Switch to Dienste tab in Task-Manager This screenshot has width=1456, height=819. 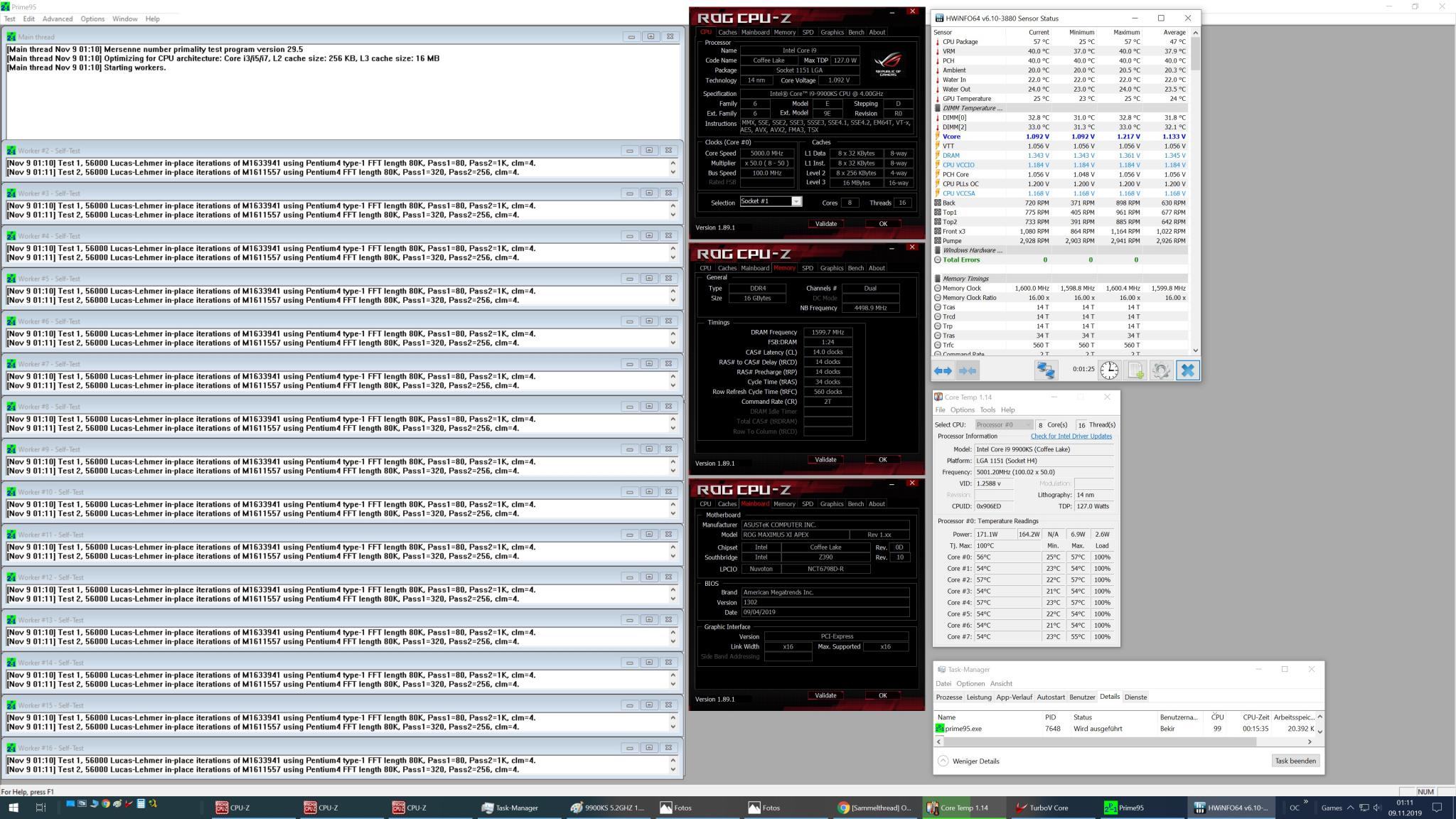(1135, 697)
